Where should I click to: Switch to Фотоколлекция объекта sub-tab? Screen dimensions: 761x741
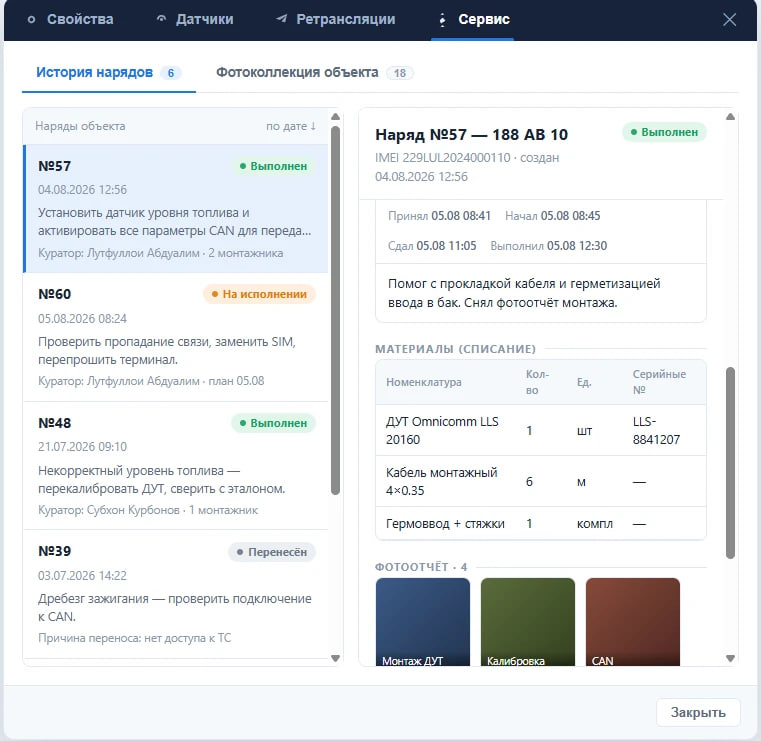[x=314, y=73]
